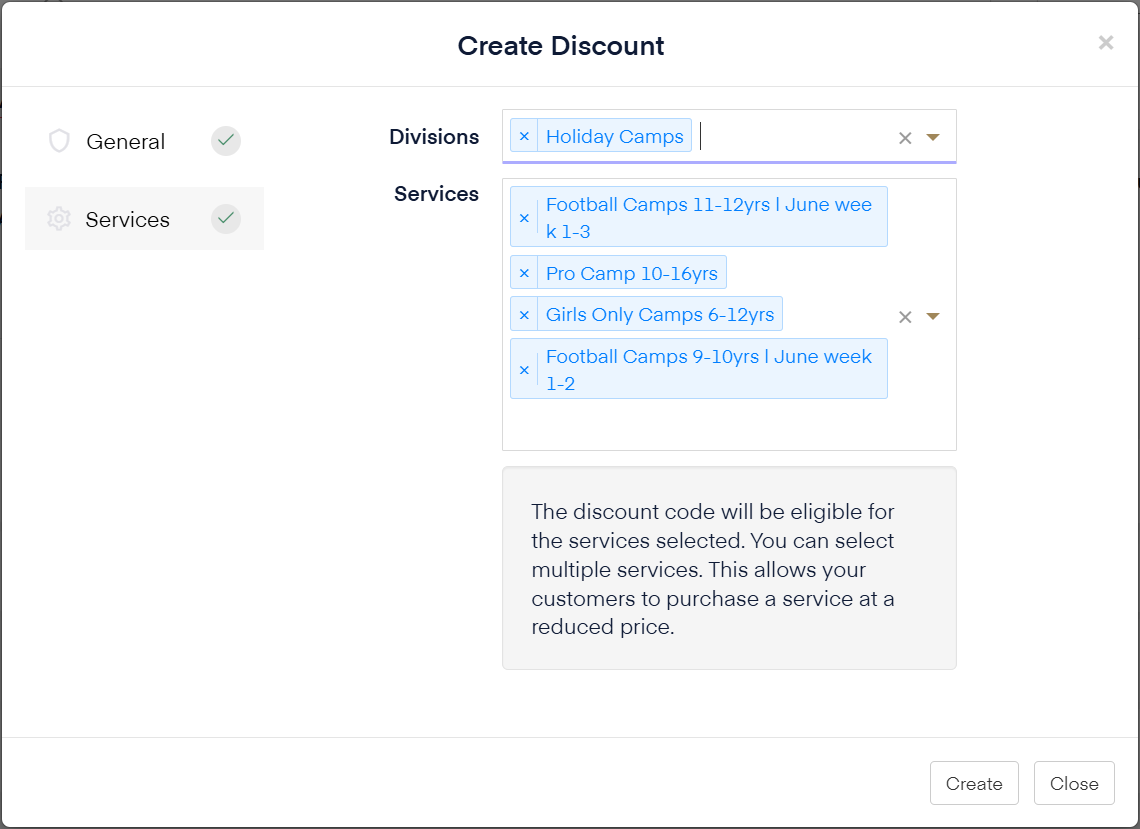
Task: Open the Services tab
Action: pos(128,220)
